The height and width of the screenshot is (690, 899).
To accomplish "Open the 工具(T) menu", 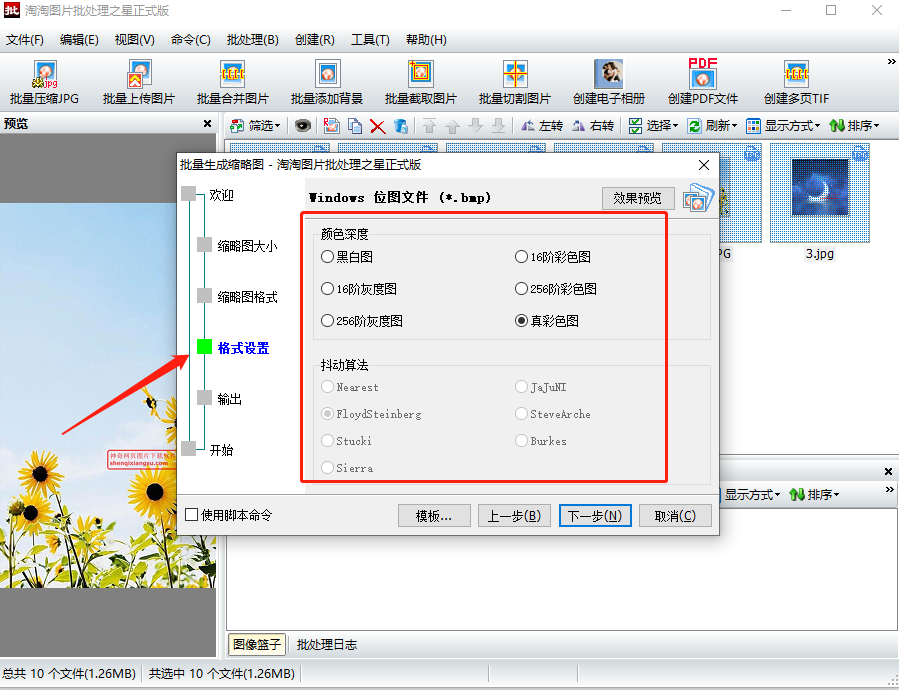I will [x=370, y=40].
